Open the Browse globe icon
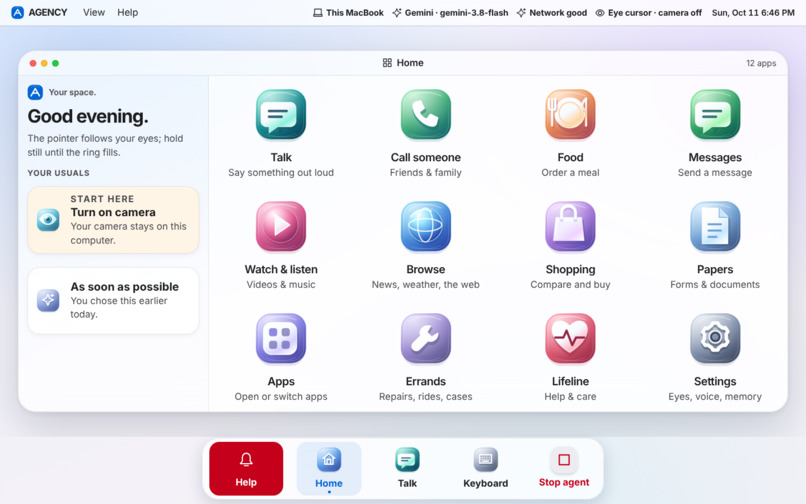Image resolution: width=806 pixels, height=504 pixels. [x=426, y=226]
